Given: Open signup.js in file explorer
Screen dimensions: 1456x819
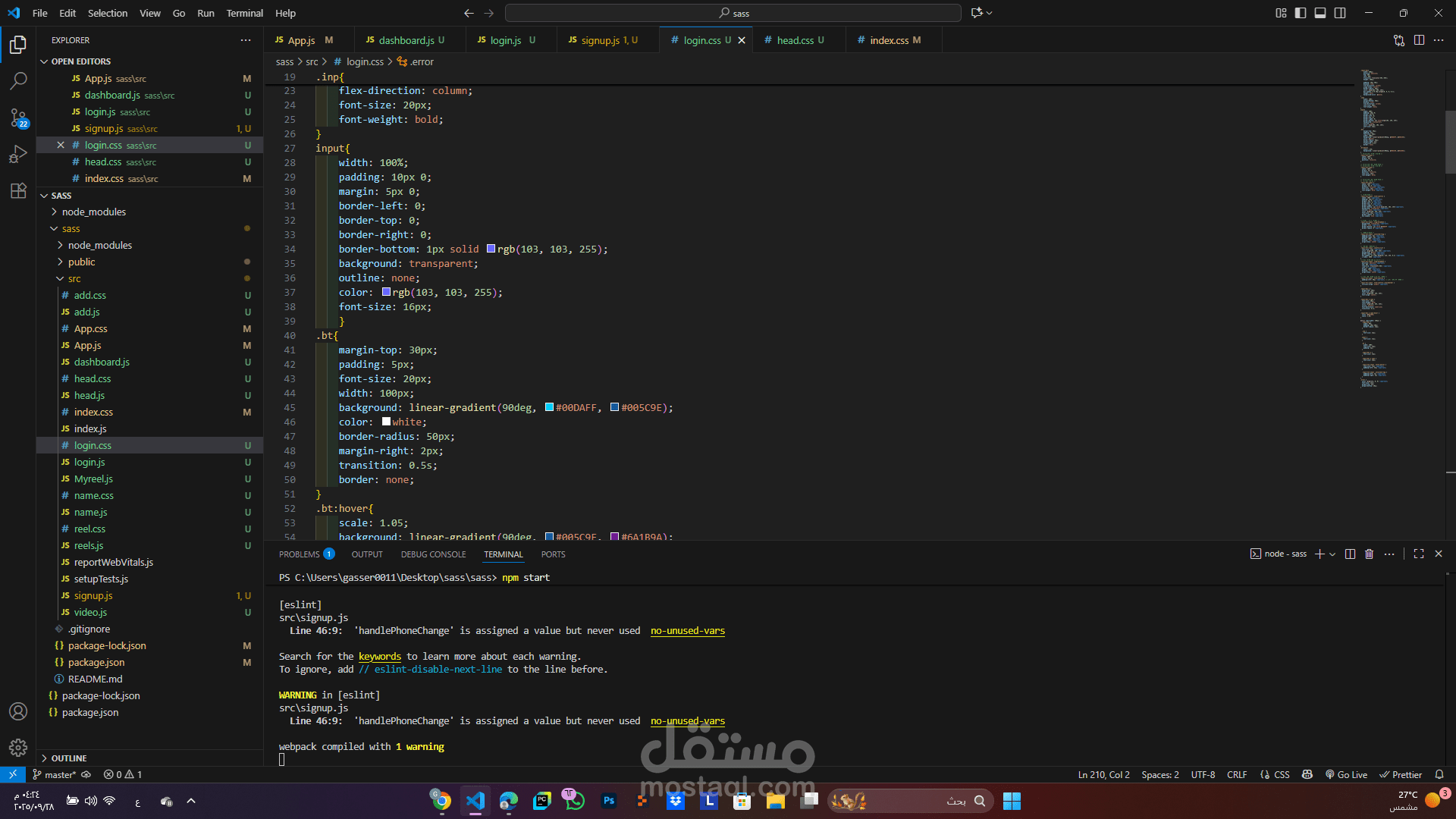Looking at the screenshot, I should coord(93,595).
